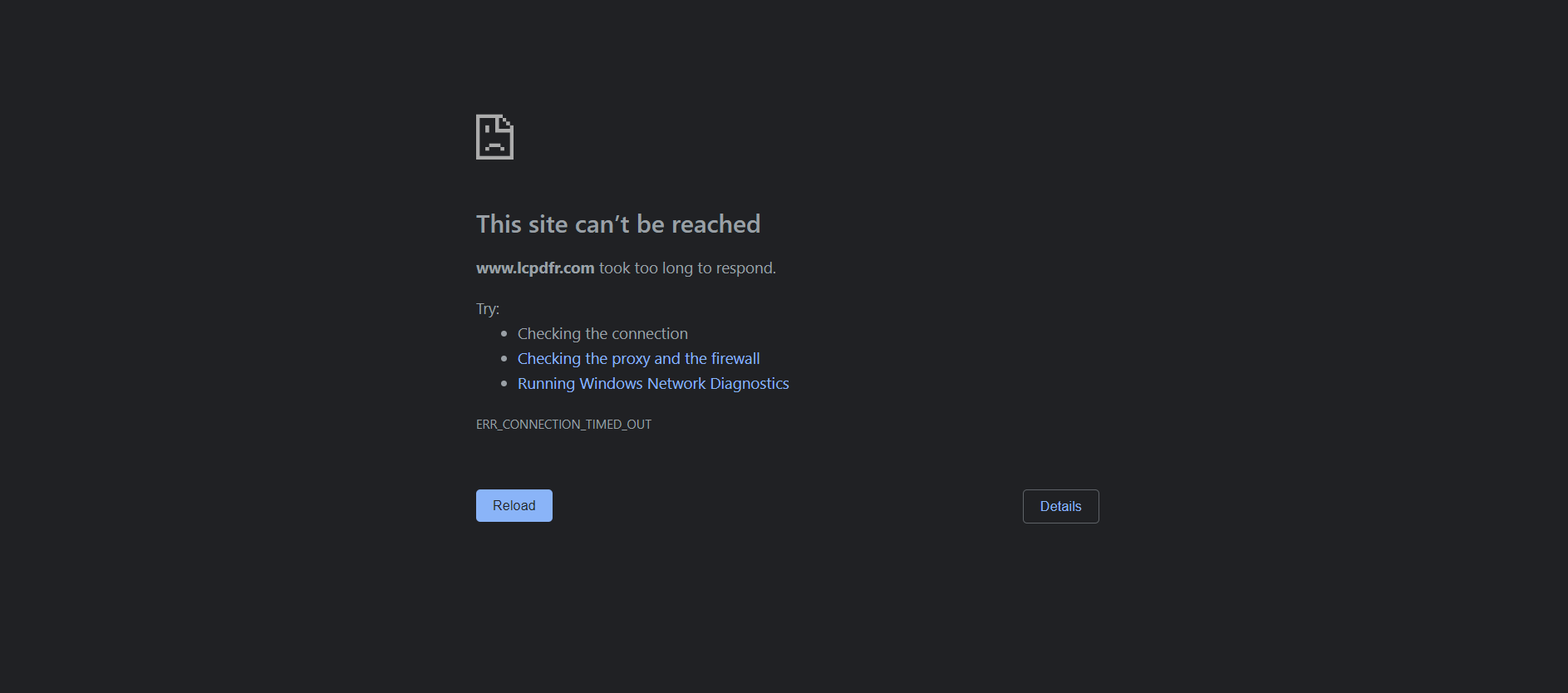The image size is (1568, 693).
Task: Open Checking the proxy and the firewall link
Action: pos(638,358)
